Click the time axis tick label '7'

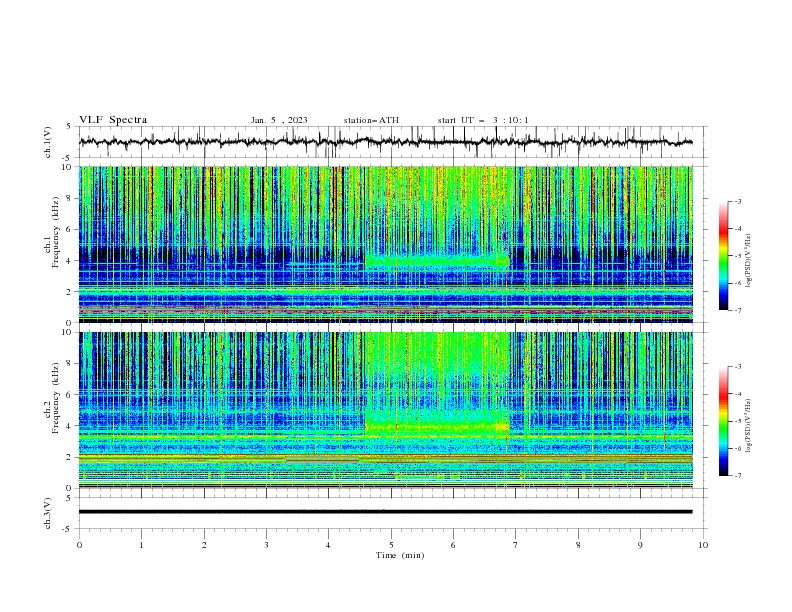[516, 545]
